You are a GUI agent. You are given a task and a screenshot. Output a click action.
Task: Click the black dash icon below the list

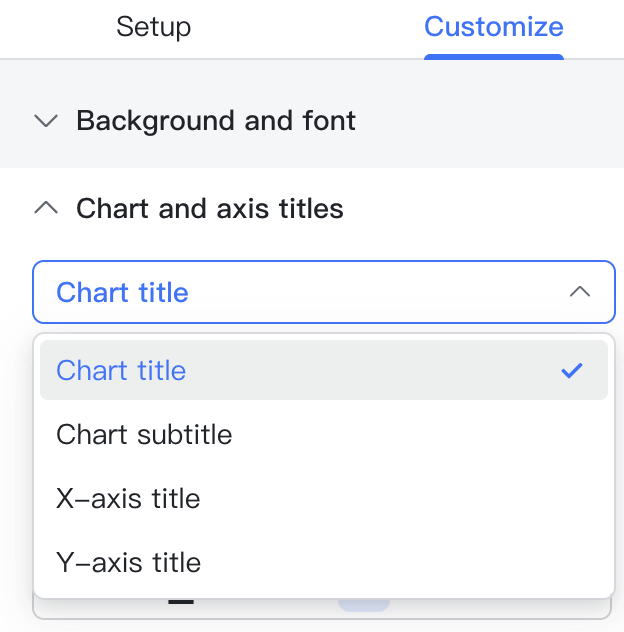pyautogui.click(x=180, y=603)
